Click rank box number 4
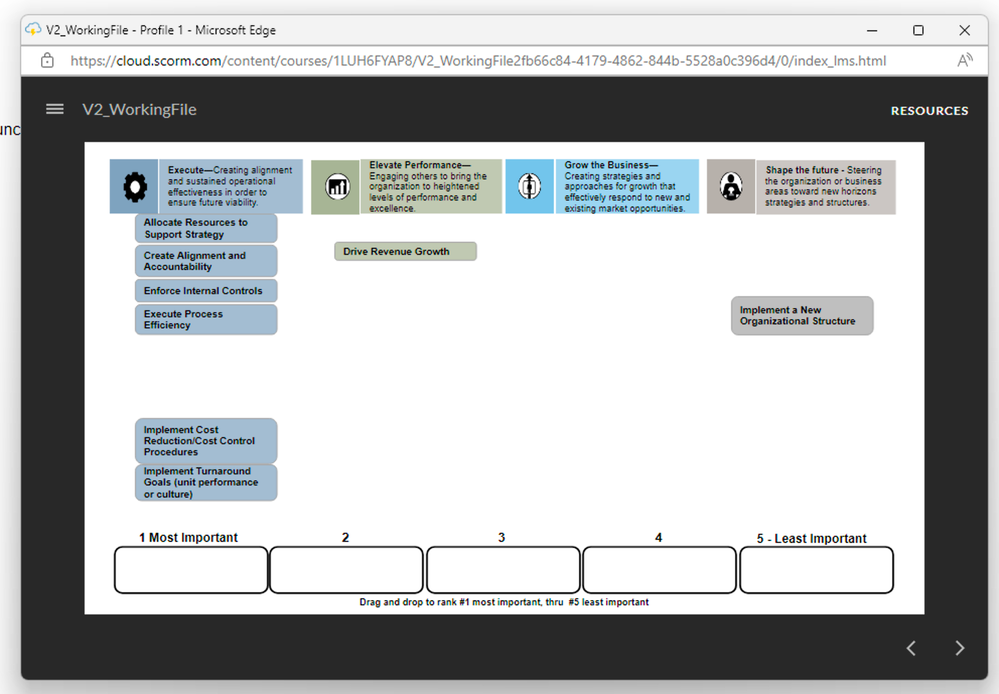This screenshot has width=999, height=694. coord(659,570)
